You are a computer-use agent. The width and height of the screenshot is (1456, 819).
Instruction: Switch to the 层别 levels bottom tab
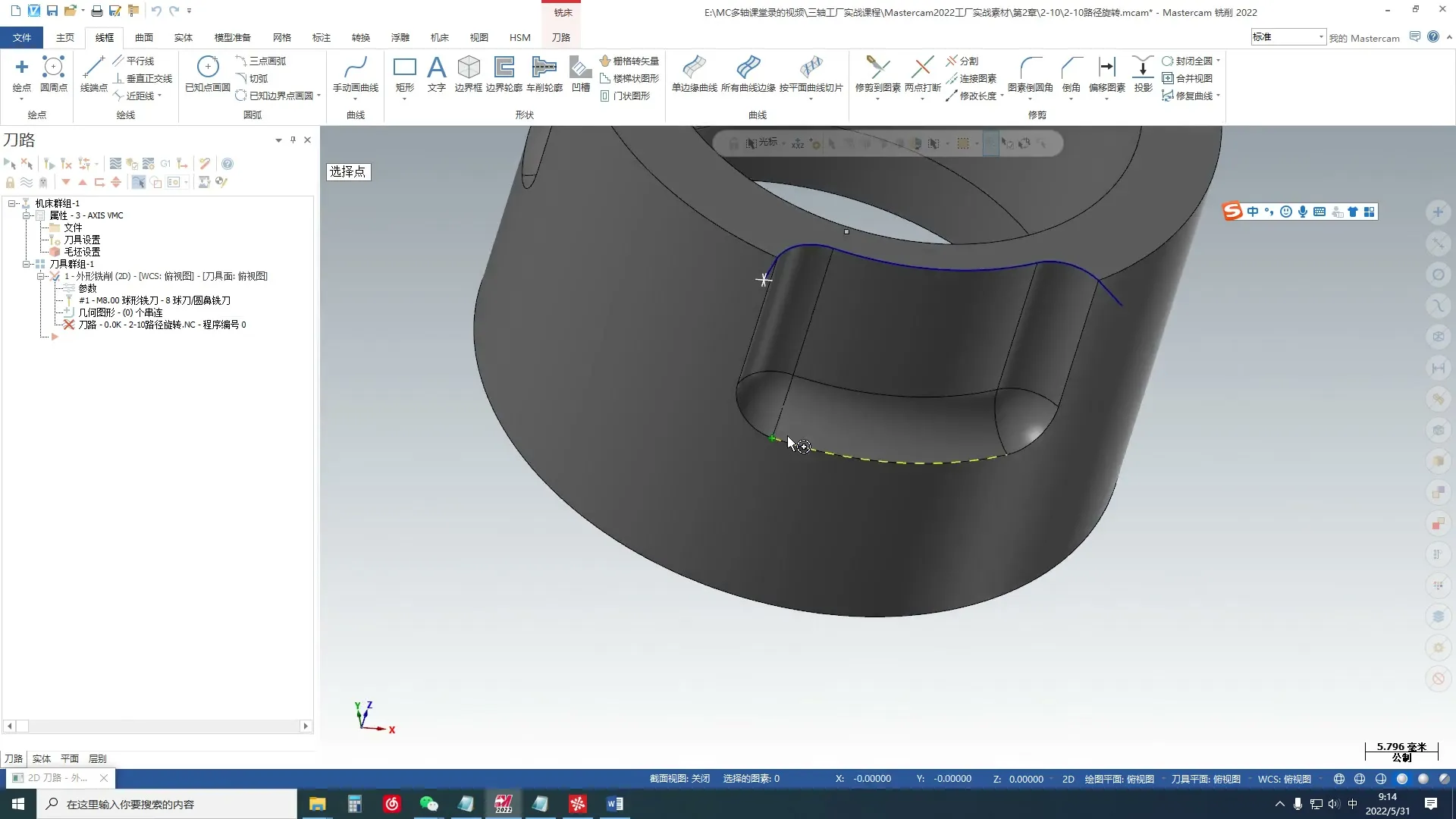click(97, 758)
